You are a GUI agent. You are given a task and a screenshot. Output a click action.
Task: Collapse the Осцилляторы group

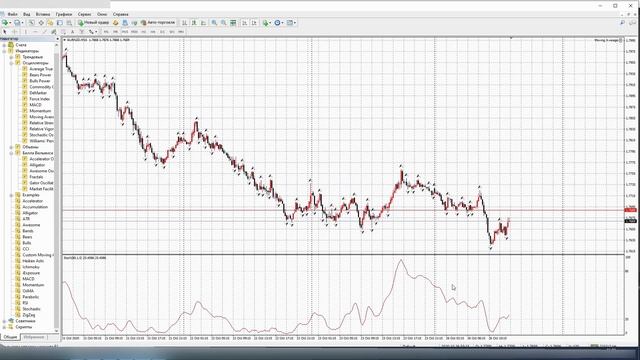point(11,63)
